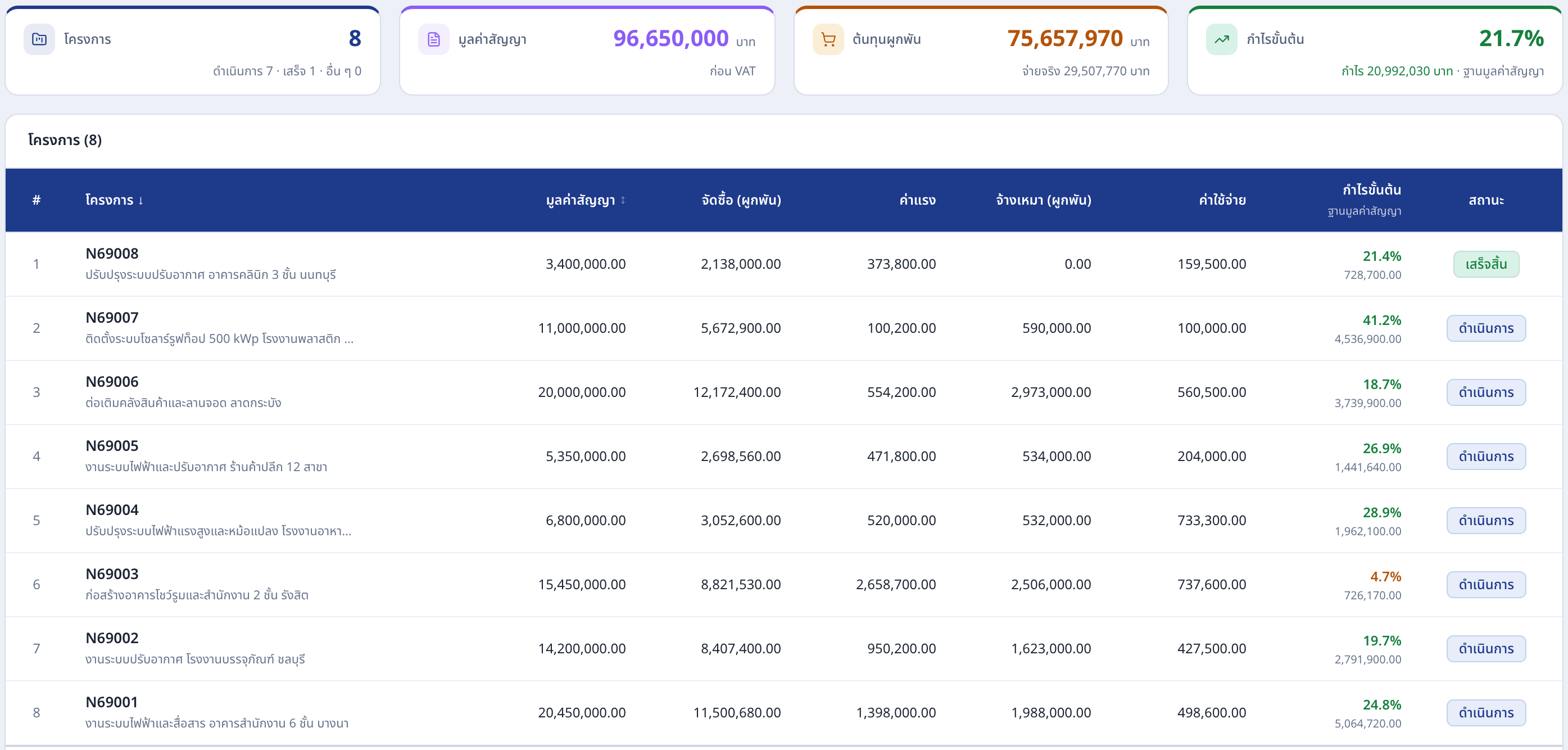Click the ดำเนินการ status badge for N69005
Screen dimensions: 1568x750
[x=1486, y=457]
